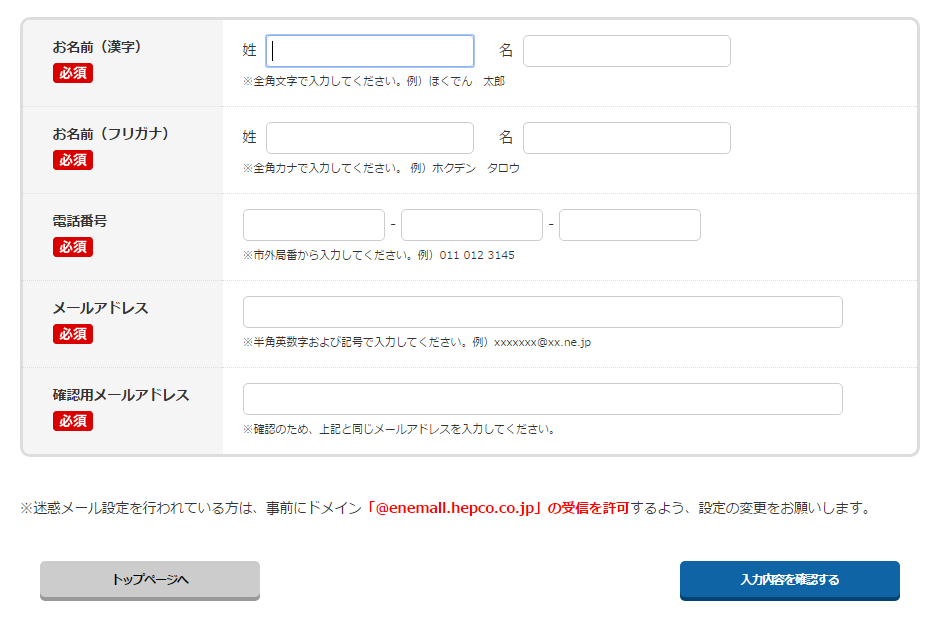This screenshot has width=941, height=619.
Task: Click the red @enemall.hepco.co.jp domain text
Action: point(455,509)
